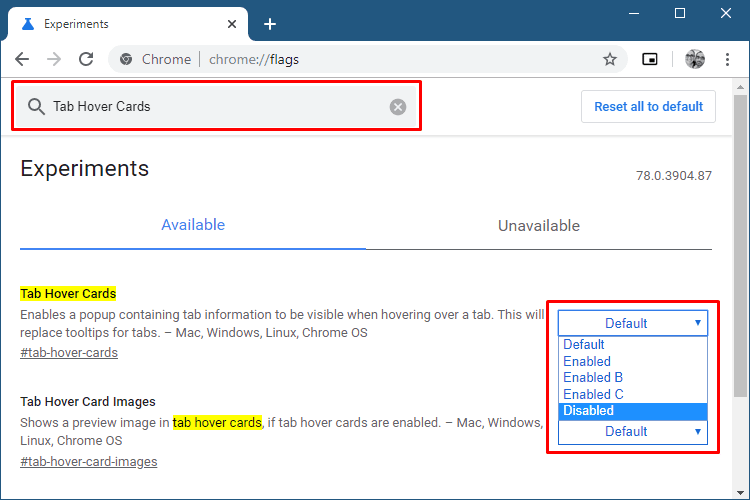Click the vertical scrollbar thumb
Screen dimensions: 750x500
point(740,245)
